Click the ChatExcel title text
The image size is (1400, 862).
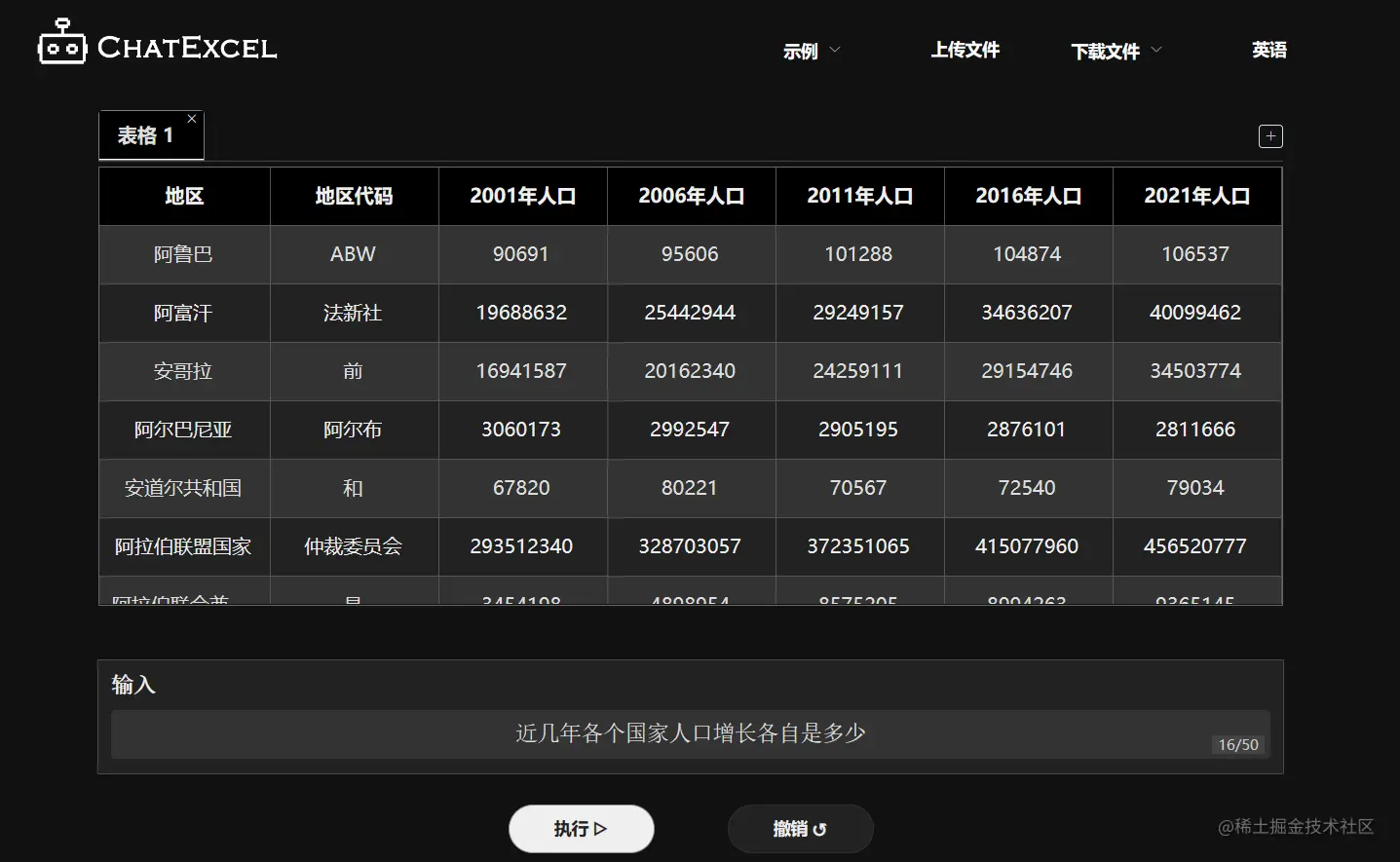pos(187,48)
